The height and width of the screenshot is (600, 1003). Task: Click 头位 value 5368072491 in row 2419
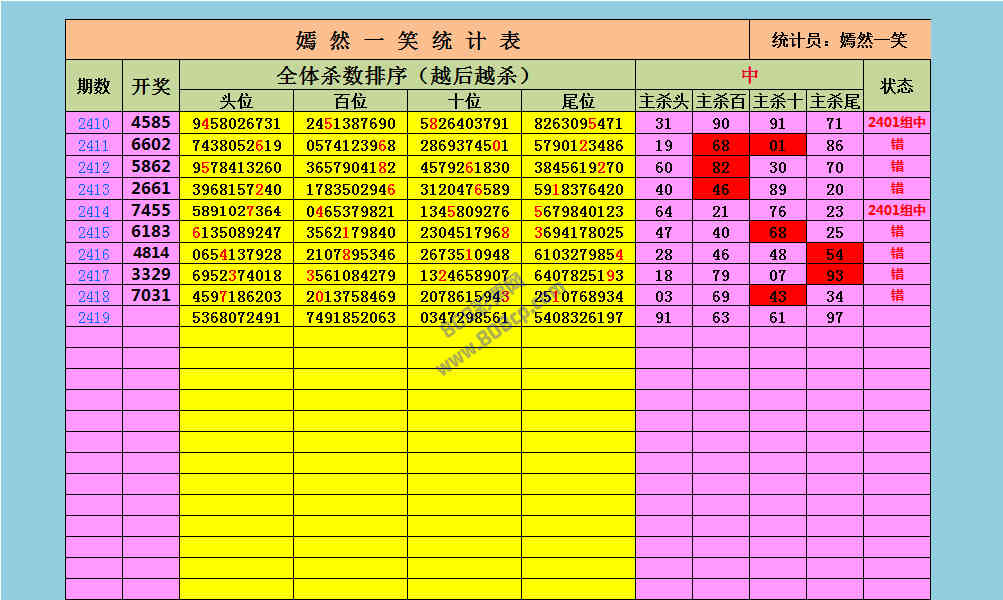[x=237, y=318]
